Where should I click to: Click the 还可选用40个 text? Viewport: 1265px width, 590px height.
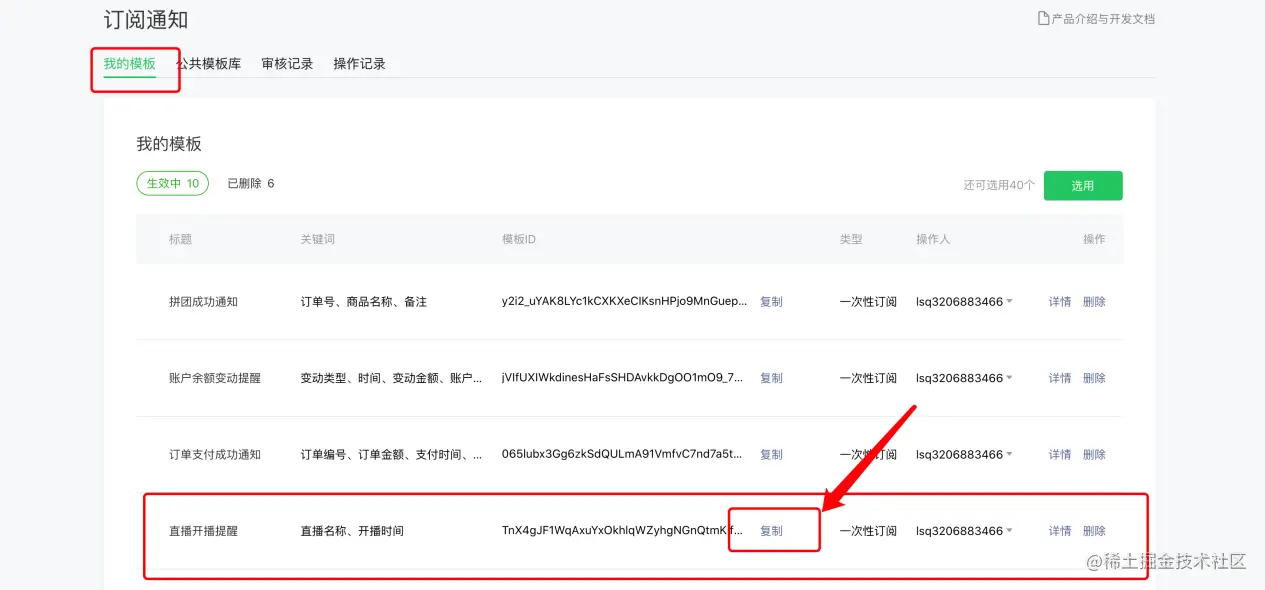pos(999,185)
